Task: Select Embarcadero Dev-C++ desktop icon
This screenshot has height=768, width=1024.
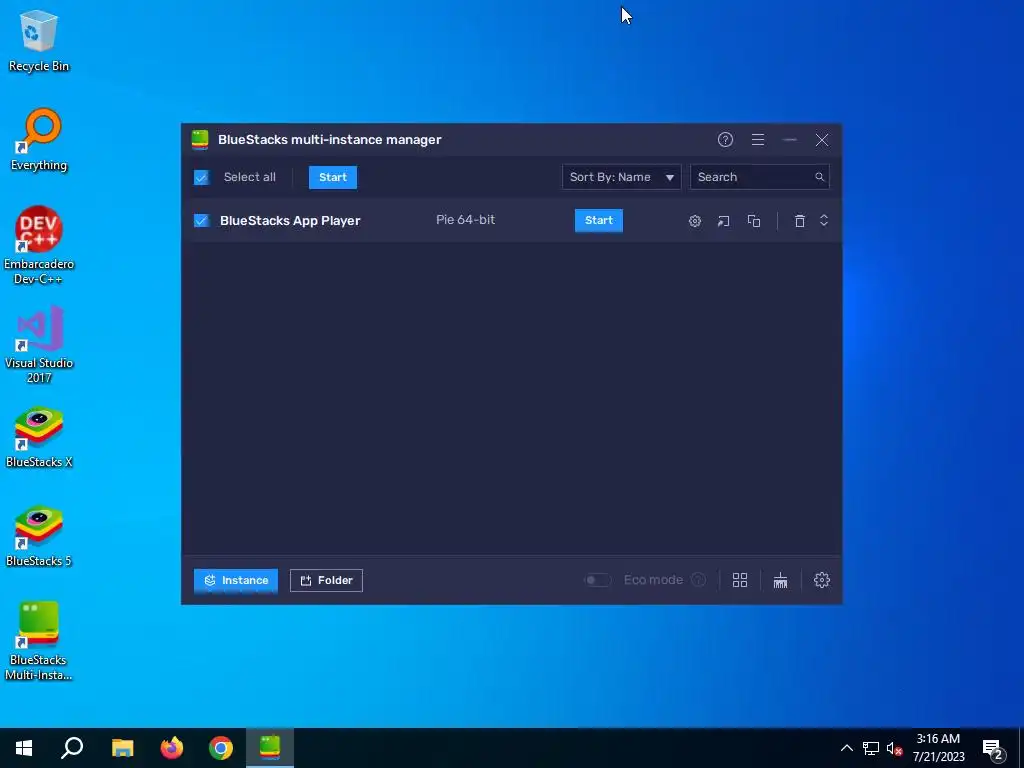Action: pyautogui.click(x=39, y=245)
